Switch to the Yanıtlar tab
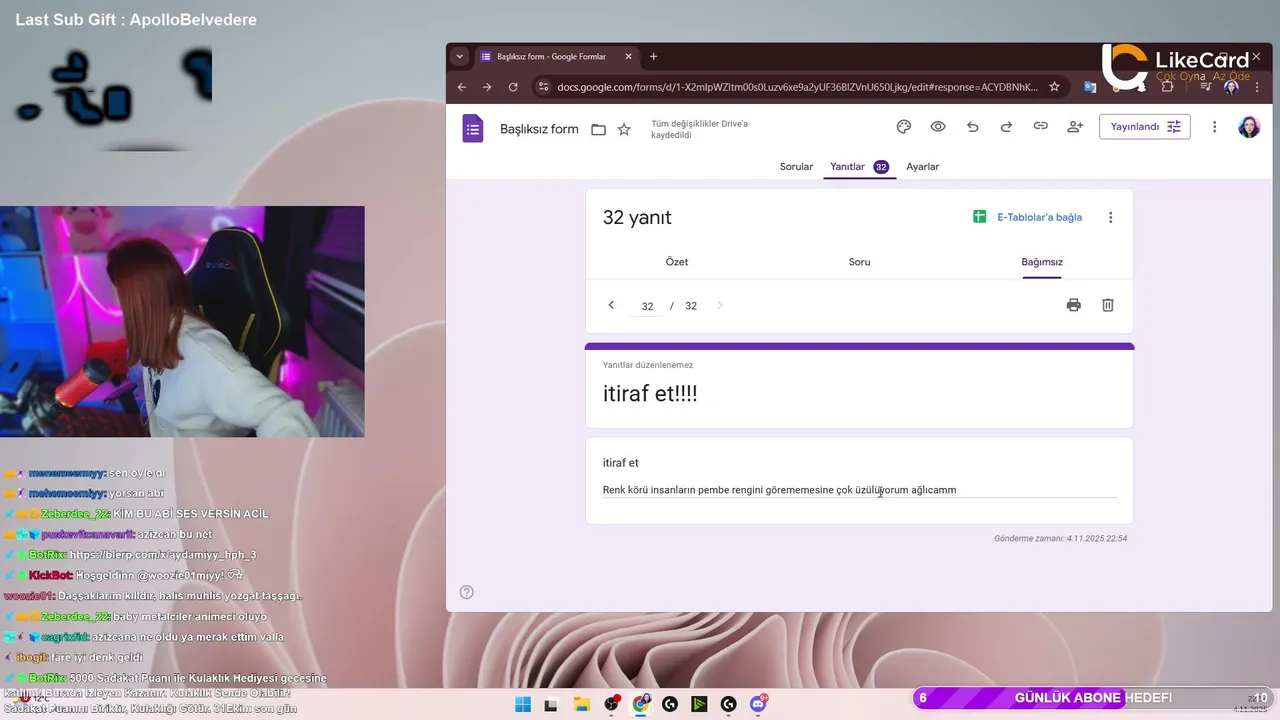The image size is (1280, 720). [859, 167]
